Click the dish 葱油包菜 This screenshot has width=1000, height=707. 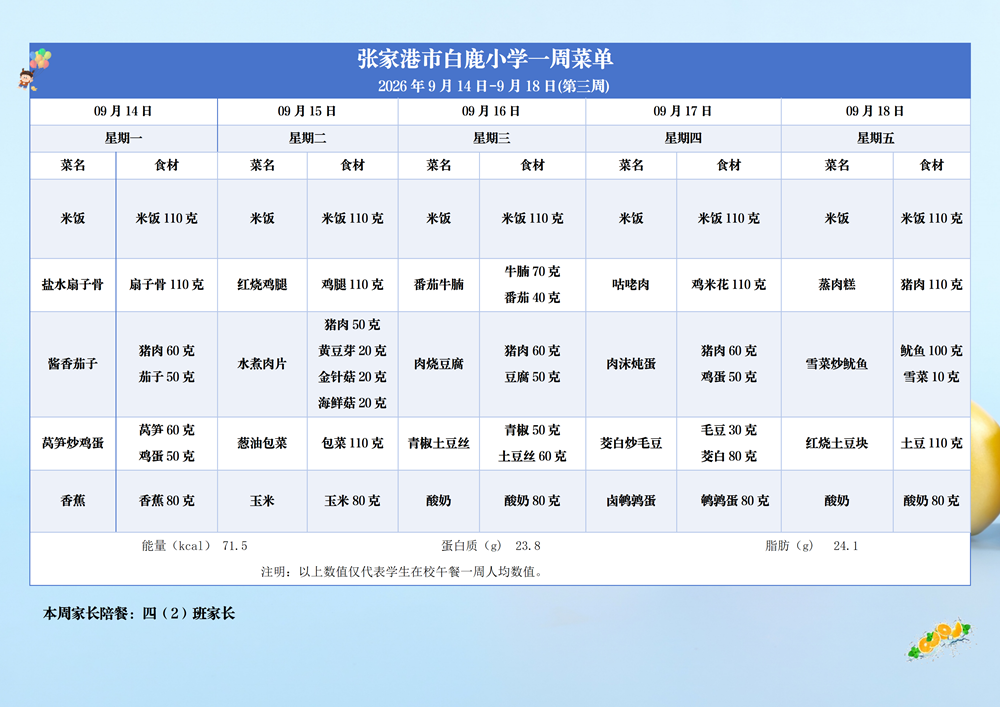(x=262, y=443)
